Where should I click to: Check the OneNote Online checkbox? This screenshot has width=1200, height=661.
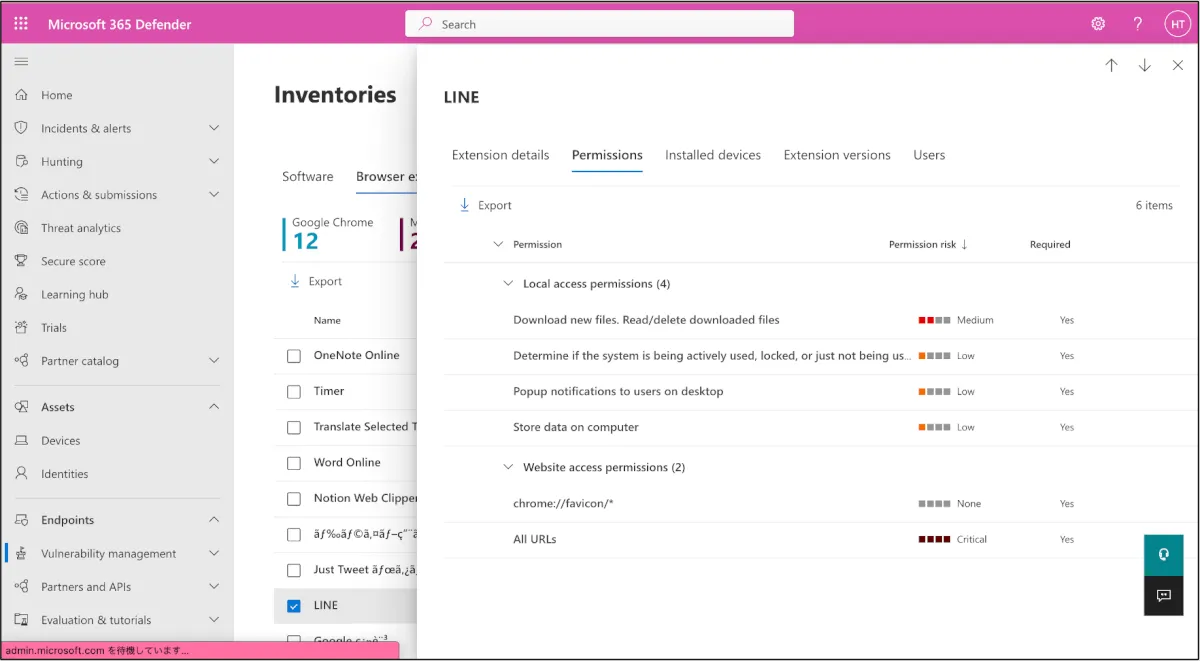click(294, 356)
